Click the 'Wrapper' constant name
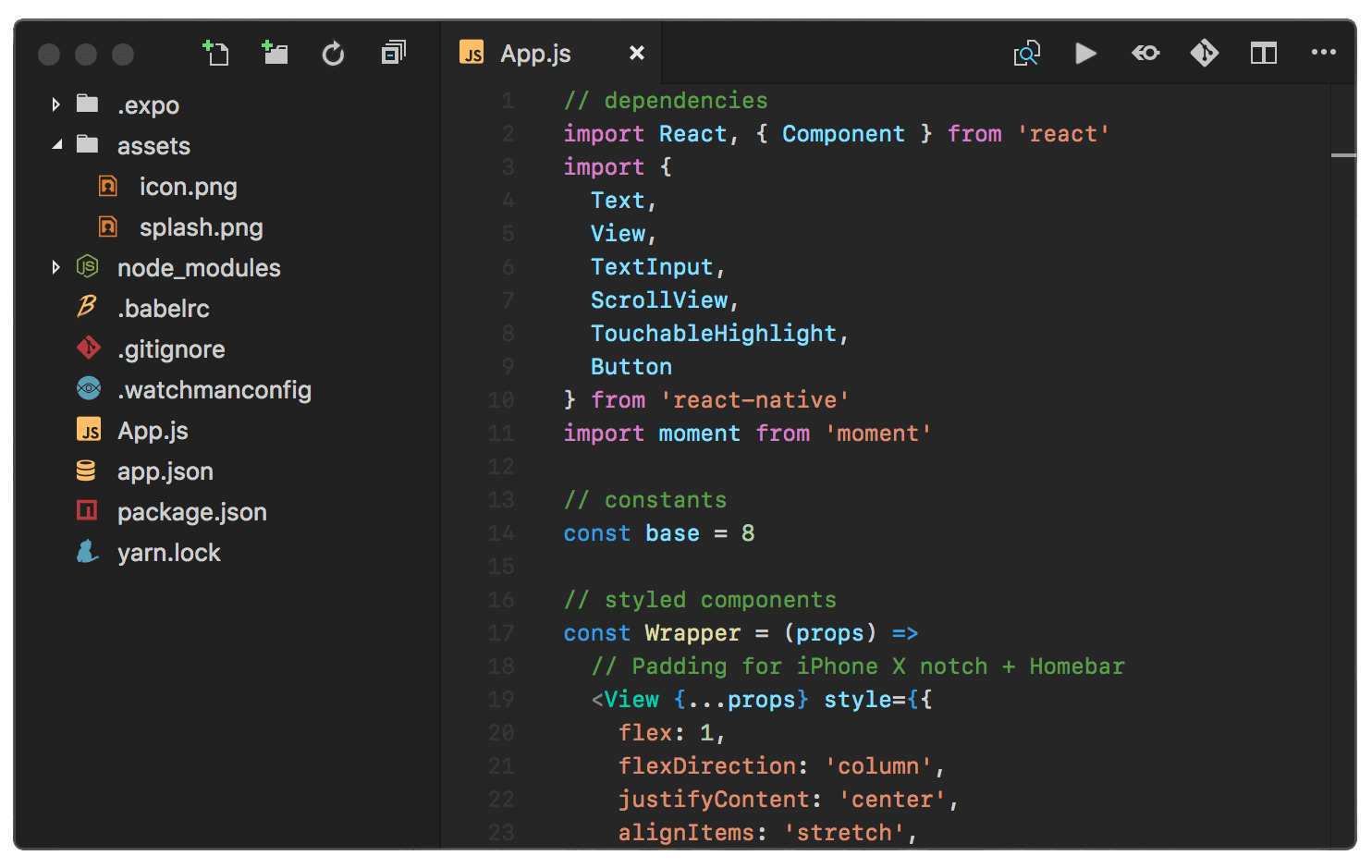 (x=693, y=633)
